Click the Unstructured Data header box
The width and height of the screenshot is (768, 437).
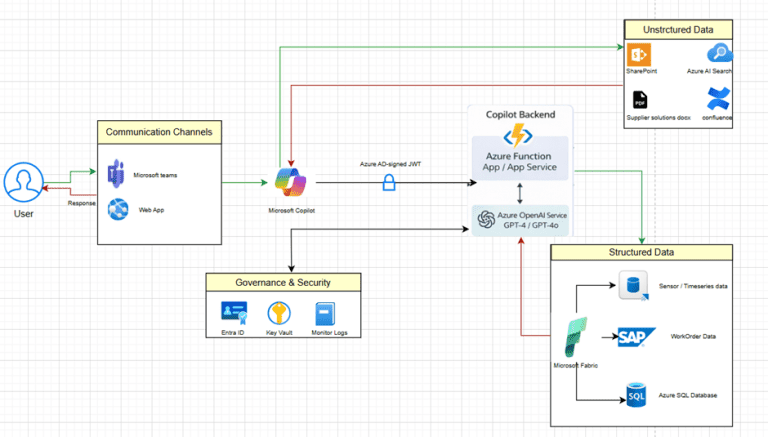678,30
